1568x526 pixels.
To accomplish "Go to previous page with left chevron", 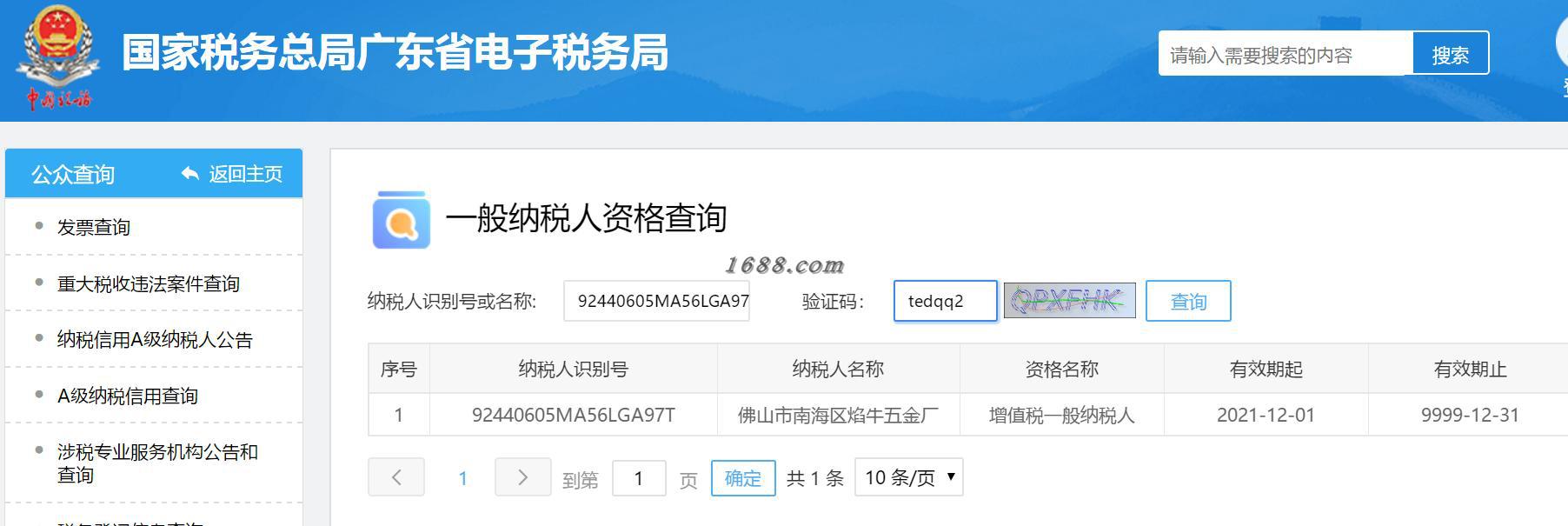I will pos(396,477).
